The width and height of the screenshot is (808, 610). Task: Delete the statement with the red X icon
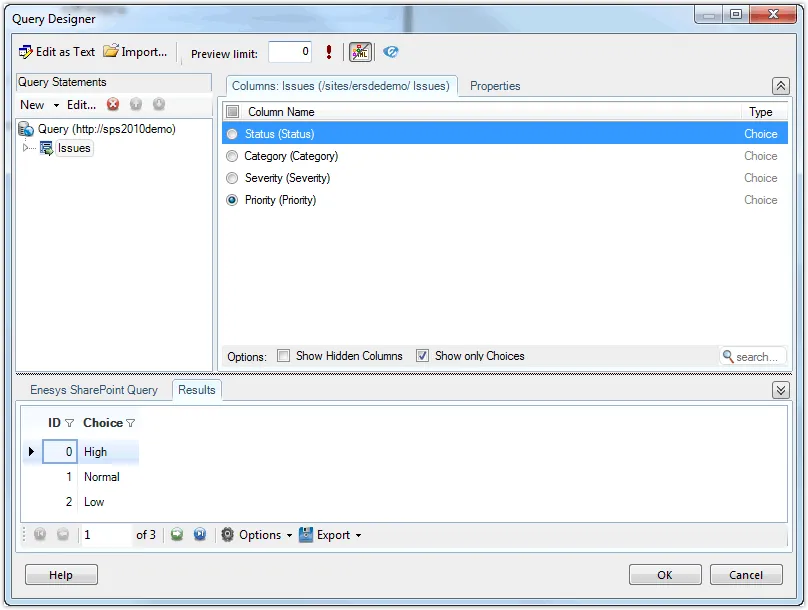pyautogui.click(x=113, y=105)
